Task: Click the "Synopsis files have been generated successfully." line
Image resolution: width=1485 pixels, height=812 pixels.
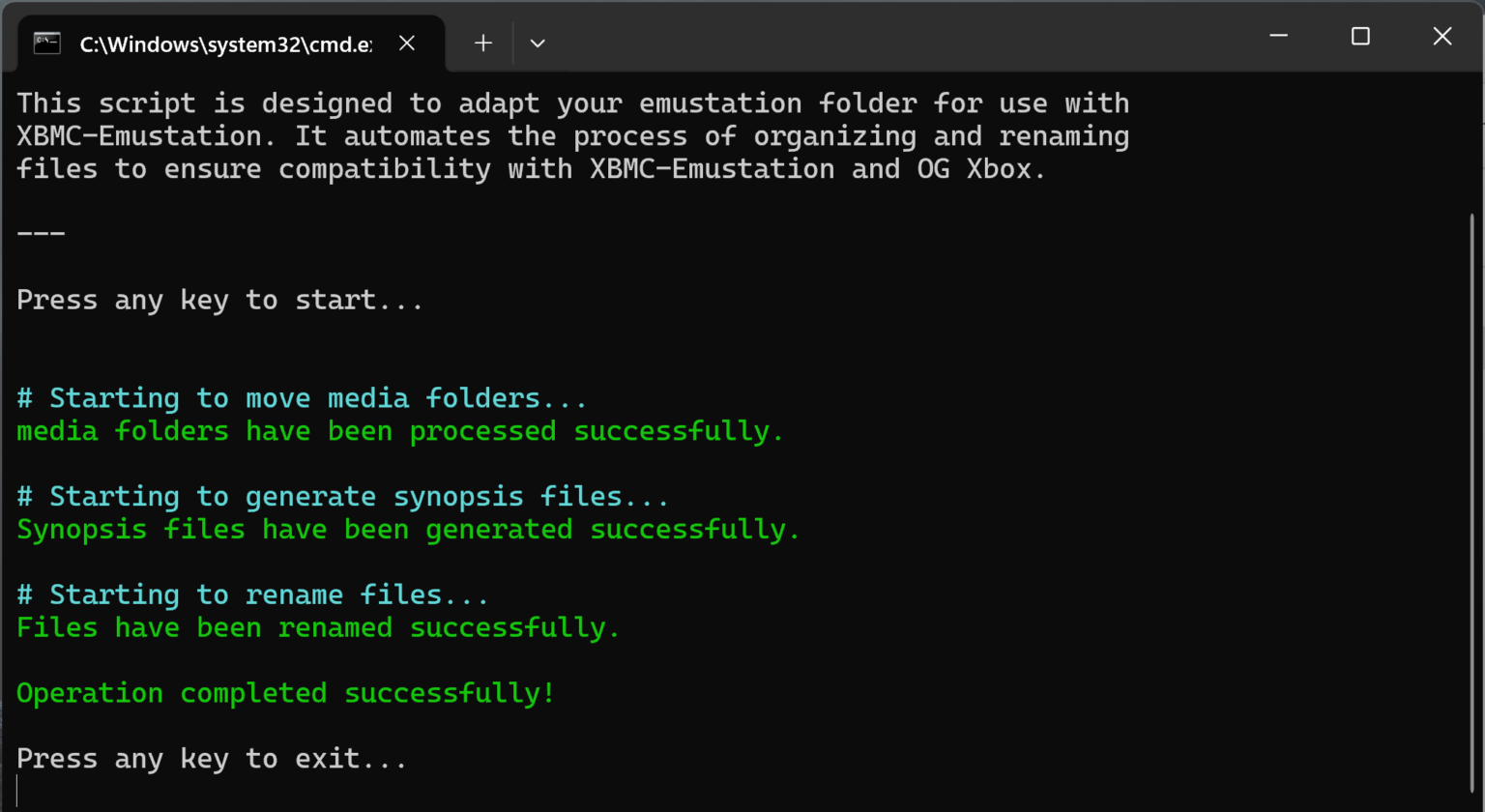Action: tap(408, 530)
